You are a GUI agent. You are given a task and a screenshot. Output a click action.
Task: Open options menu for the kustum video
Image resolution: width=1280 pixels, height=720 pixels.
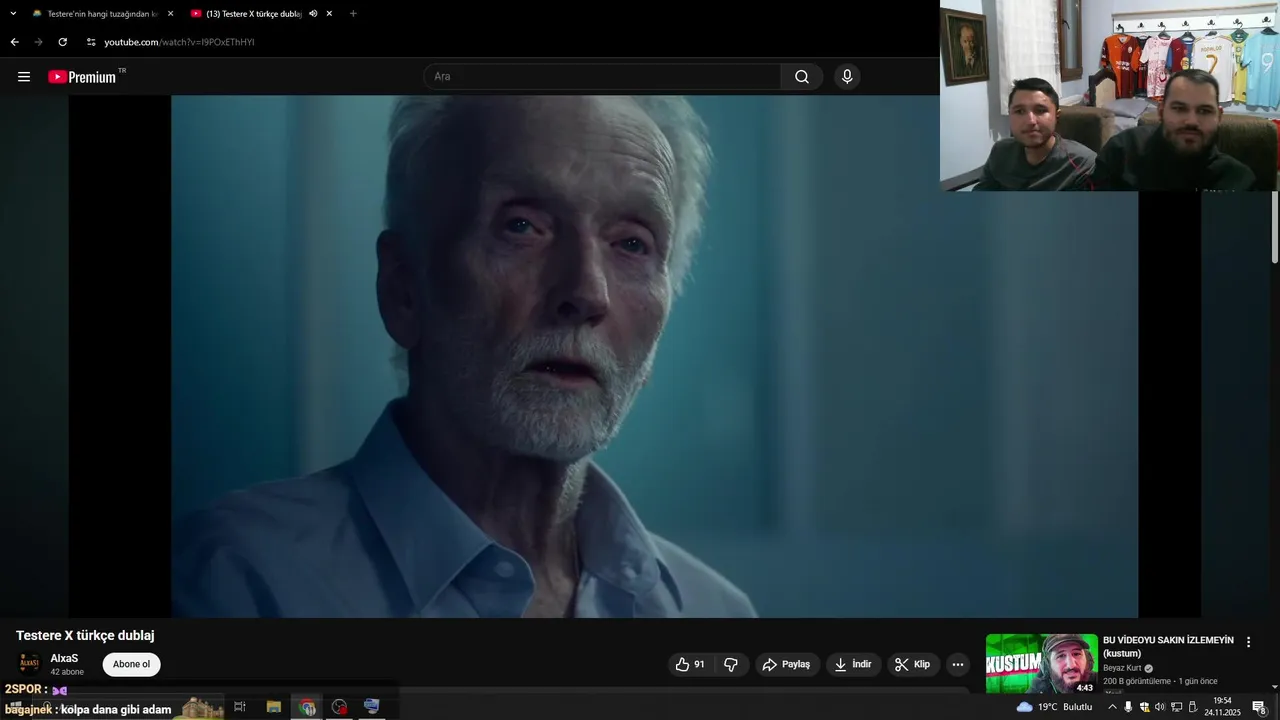tap(1248, 642)
